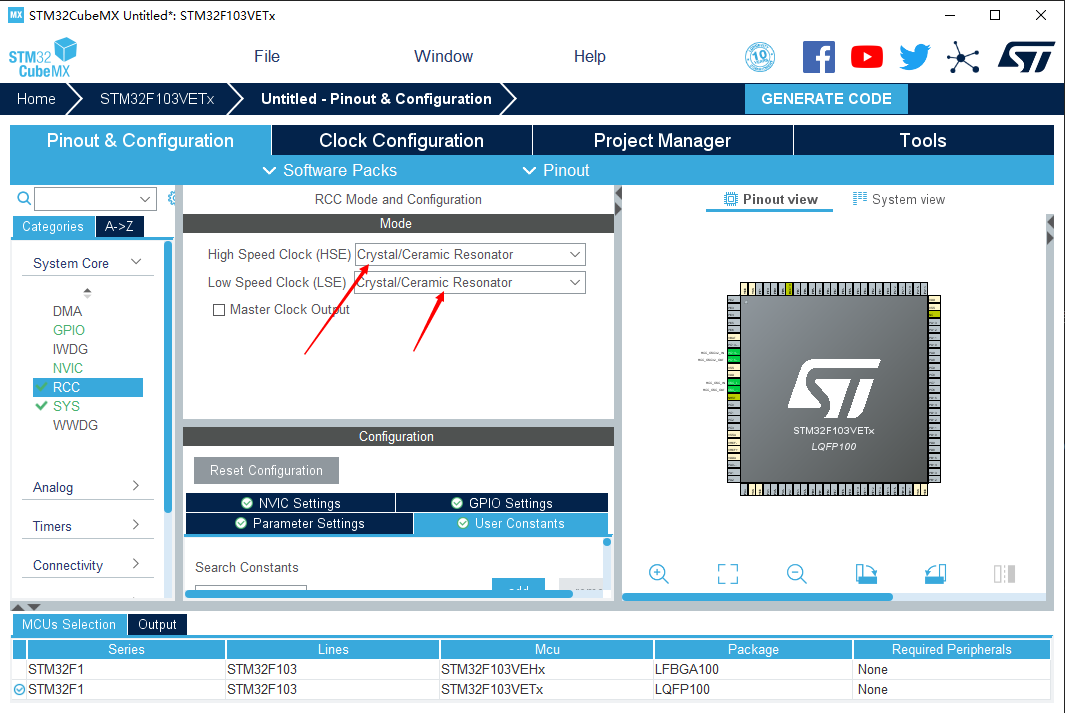Click the categories panel vertical scrollbar

click(x=168, y=377)
